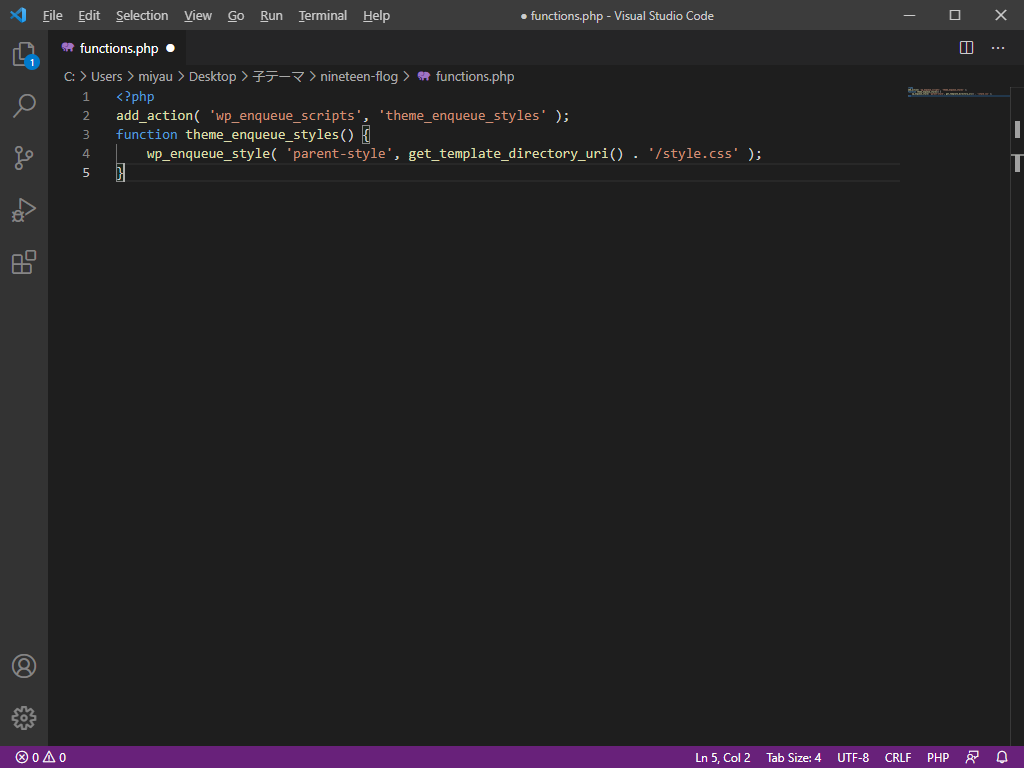This screenshot has width=1024, height=768.
Task: Change UTF-8 encoding in status bar
Action: (x=853, y=758)
